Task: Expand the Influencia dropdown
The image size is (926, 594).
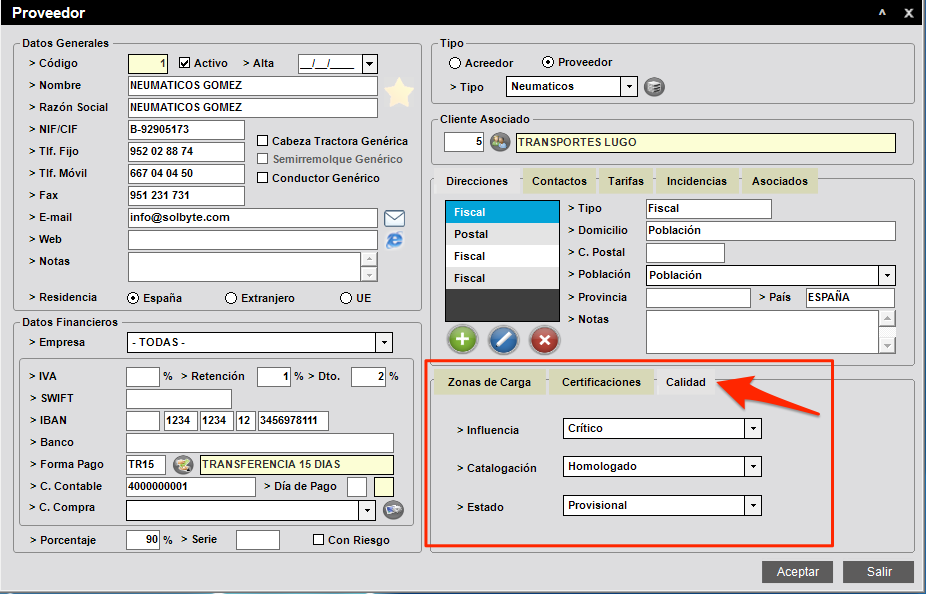Action: point(753,429)
